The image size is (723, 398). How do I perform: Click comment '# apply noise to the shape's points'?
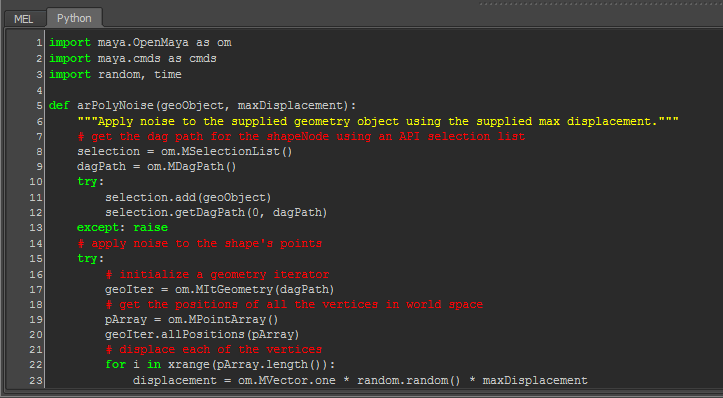point(199,244)
